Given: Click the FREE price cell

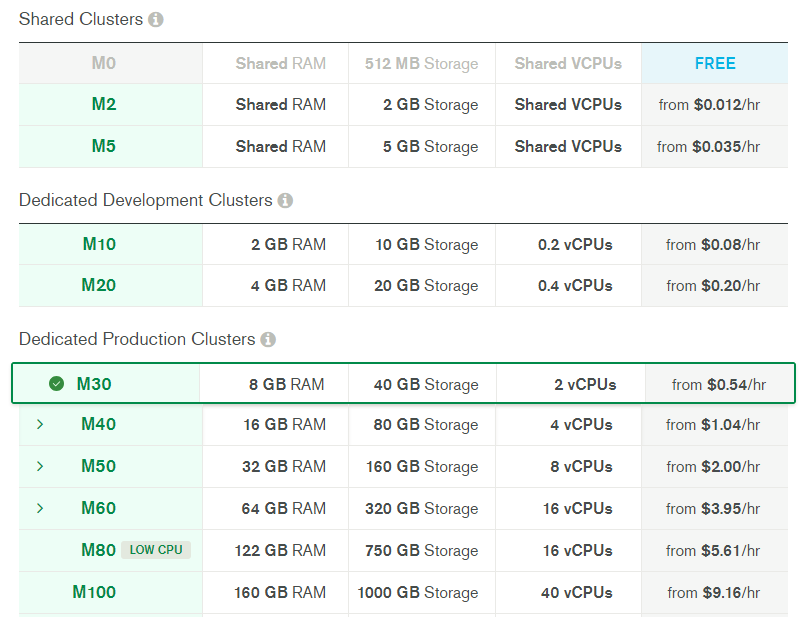Looking at the screenshot, I should (715, 64).
